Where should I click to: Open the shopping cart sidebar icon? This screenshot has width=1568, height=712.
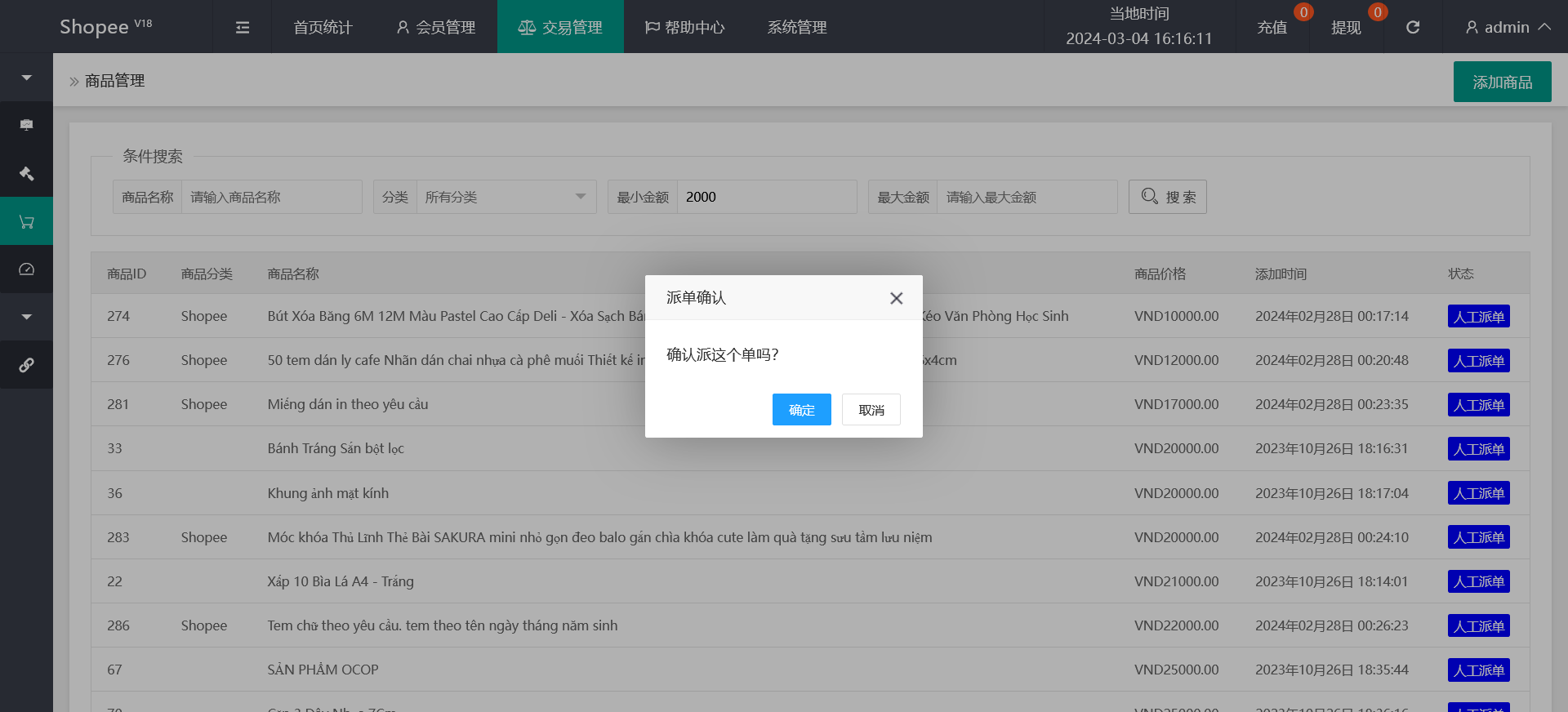[26, 221]
